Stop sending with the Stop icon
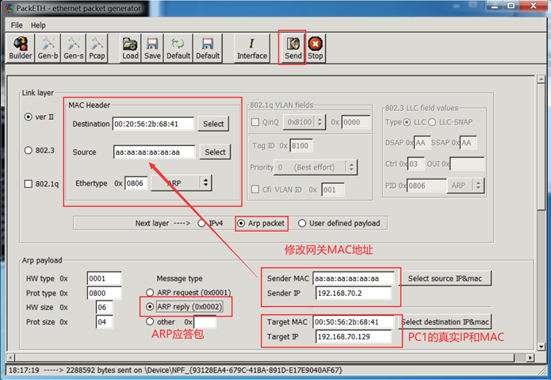Image resolution: width=551 pixels, height=380 pixels. click(x=315, y=48)
